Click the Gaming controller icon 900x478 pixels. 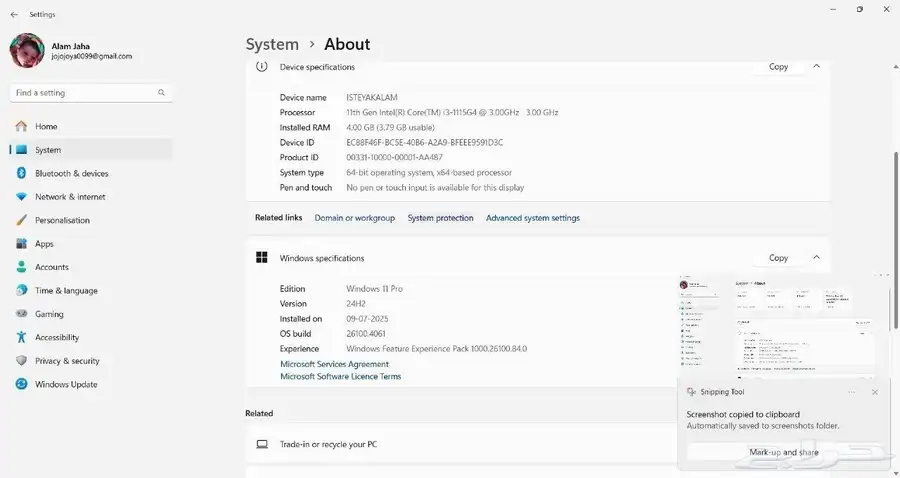tap(21, 314)
